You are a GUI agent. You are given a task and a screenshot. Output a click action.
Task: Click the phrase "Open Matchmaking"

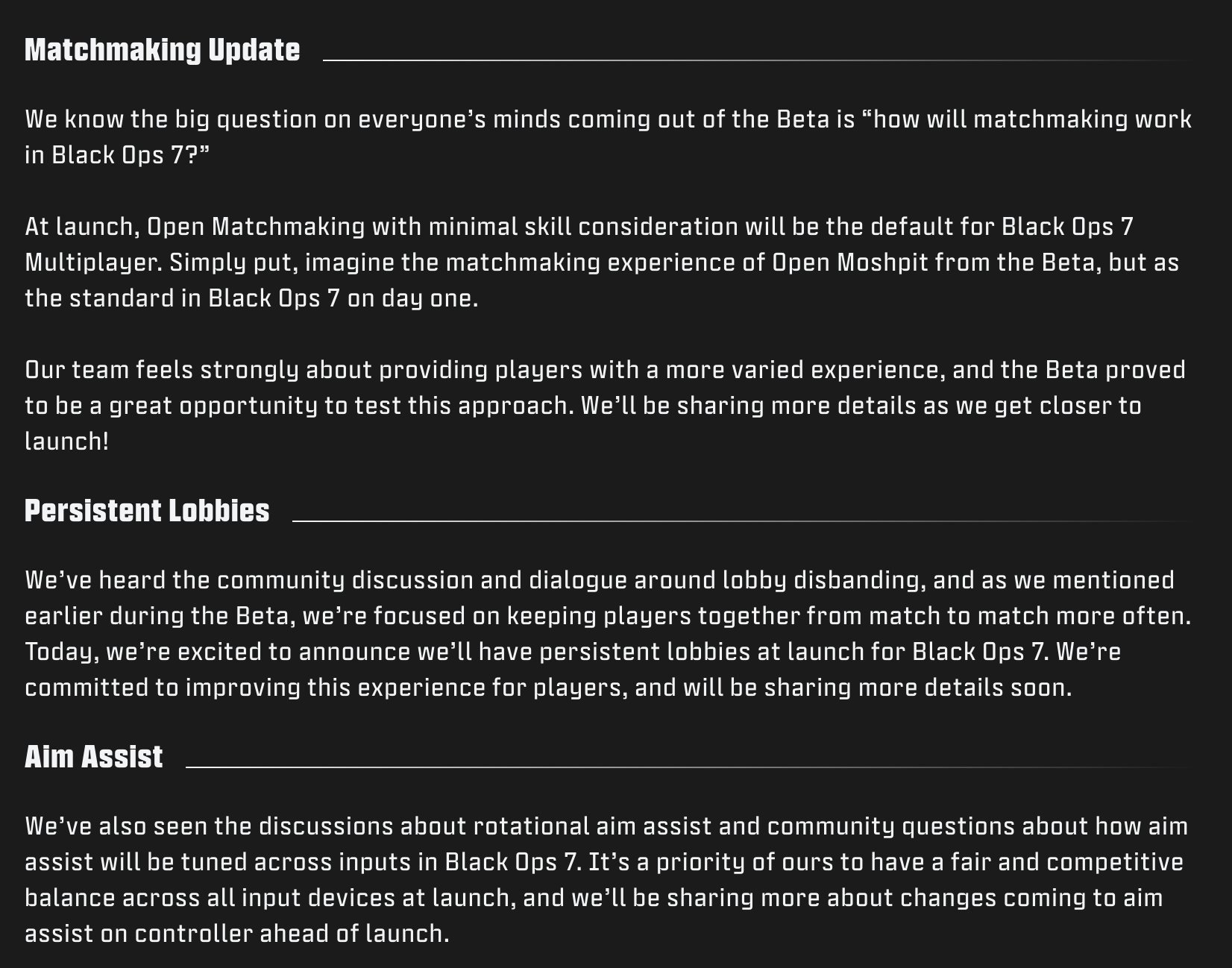[256, 226]
